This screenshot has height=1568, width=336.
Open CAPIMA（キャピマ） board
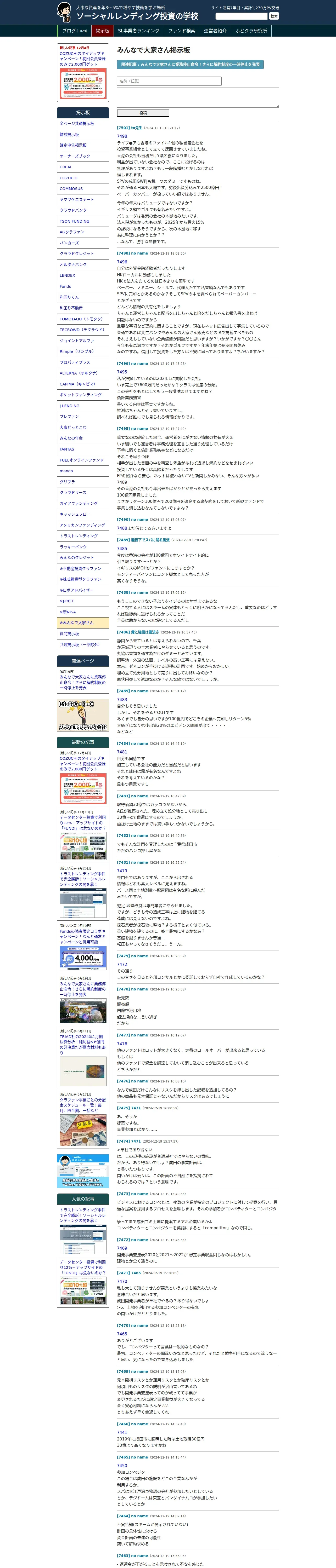83,384
